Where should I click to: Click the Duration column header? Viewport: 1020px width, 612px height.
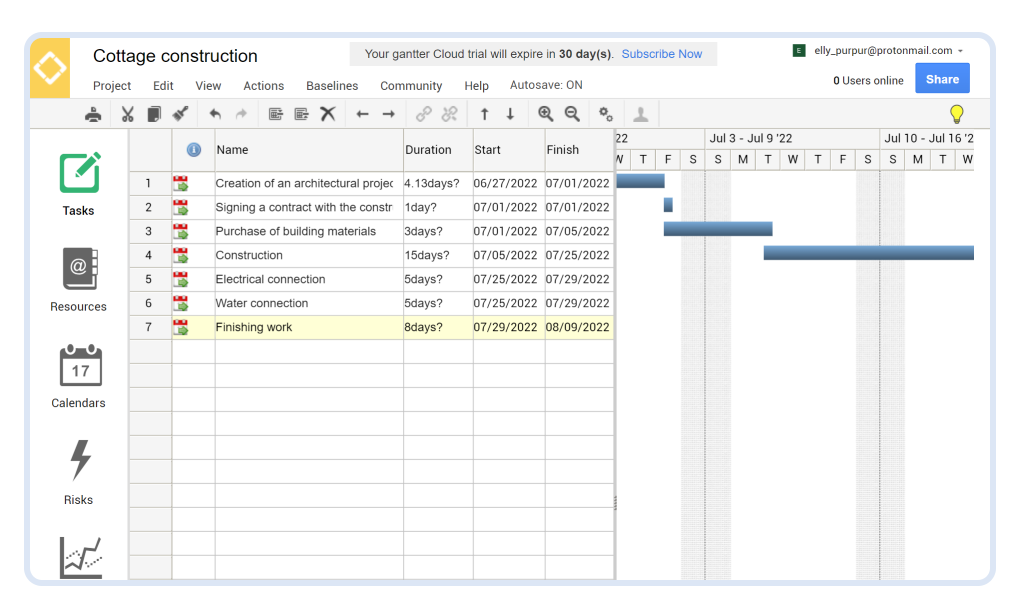pos(438,150)
